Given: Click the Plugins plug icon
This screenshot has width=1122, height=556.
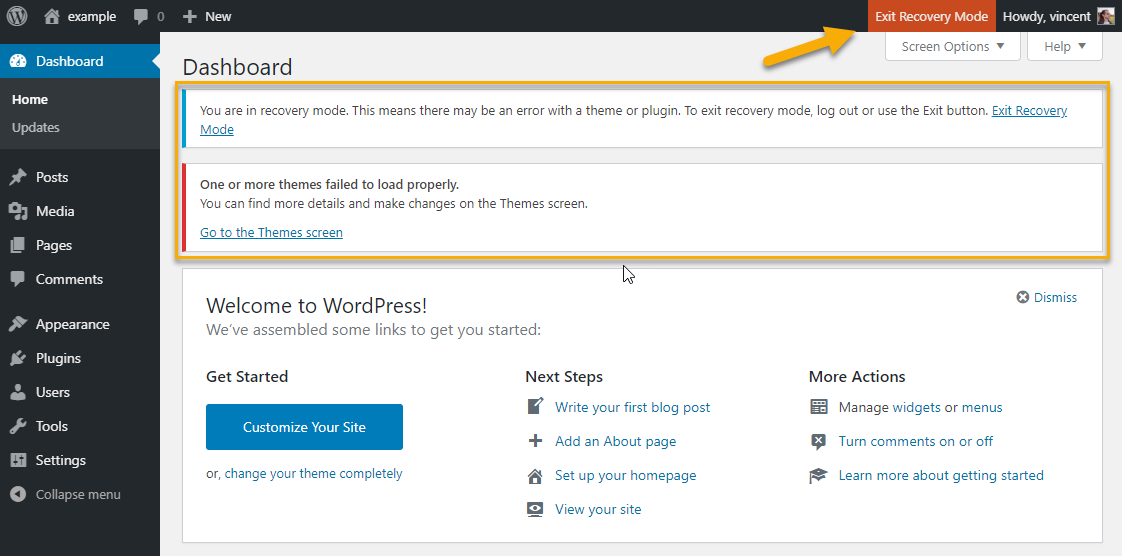Looking at the screenshot, I should 18,359.
